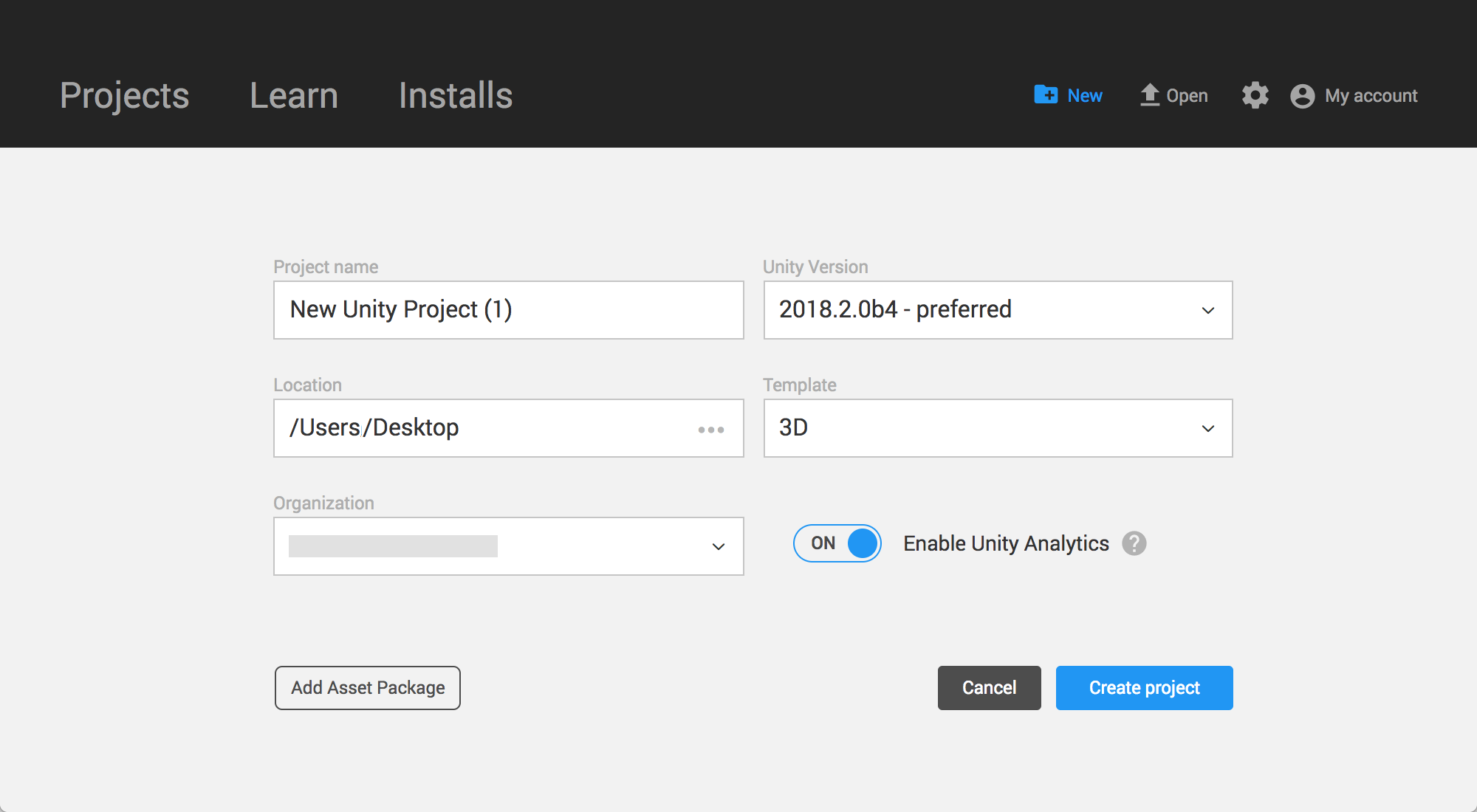This screenshot has height=812, width=1477.
Task: Disable the Unity Analytics ON switch
Action: [x=838, y=544]
